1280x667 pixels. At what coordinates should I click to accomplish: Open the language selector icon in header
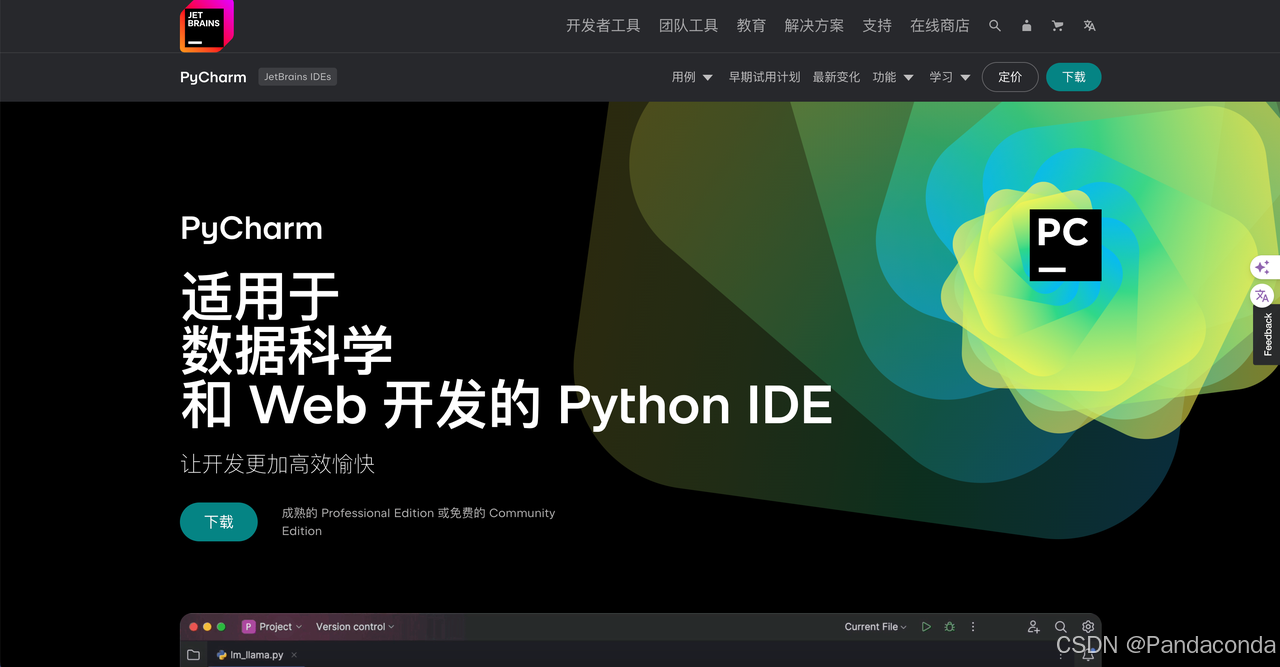(1090, 26)
